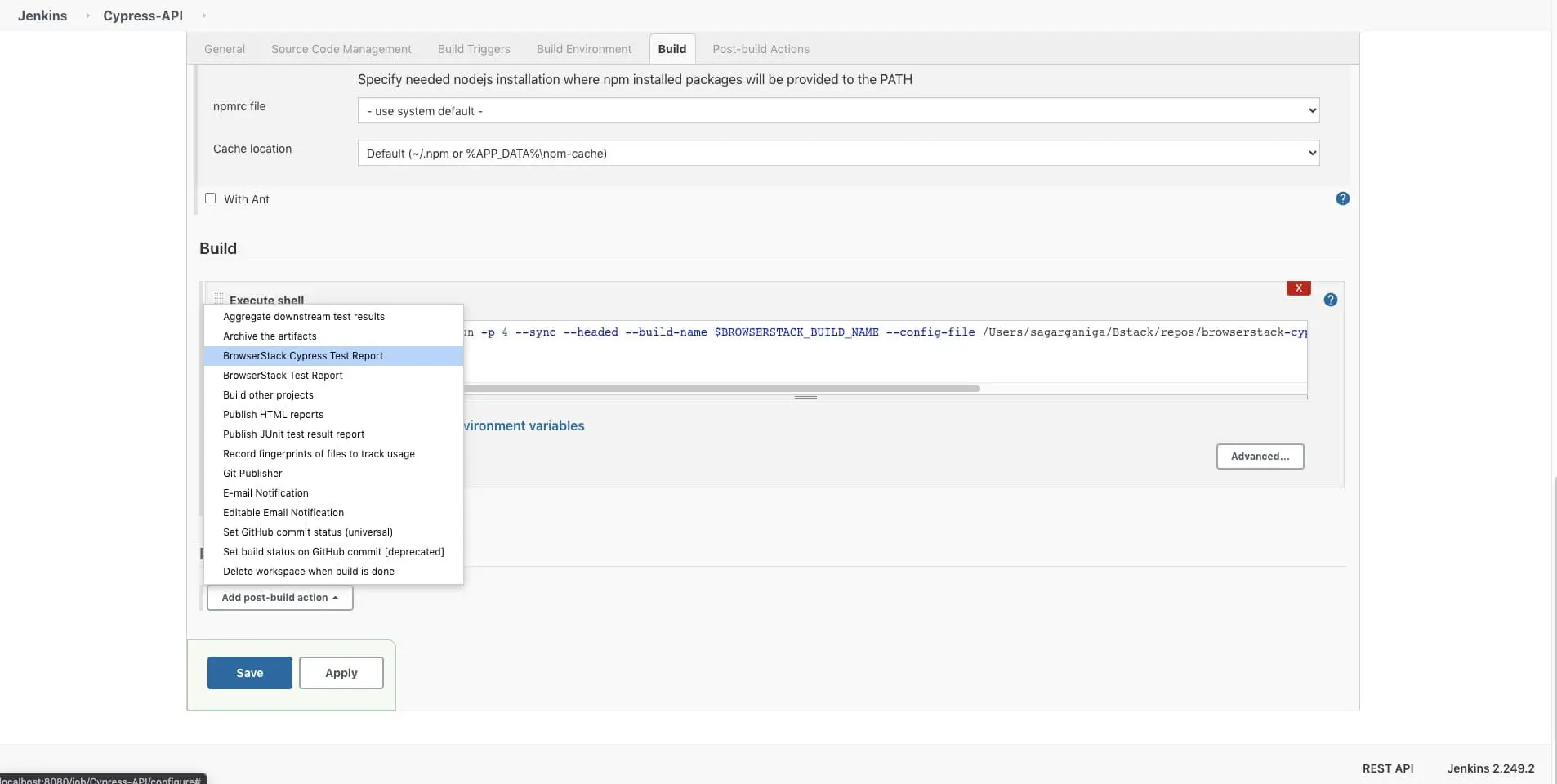Click the Apply button
The image size is (1557, 784).
[x=341, y=673]
